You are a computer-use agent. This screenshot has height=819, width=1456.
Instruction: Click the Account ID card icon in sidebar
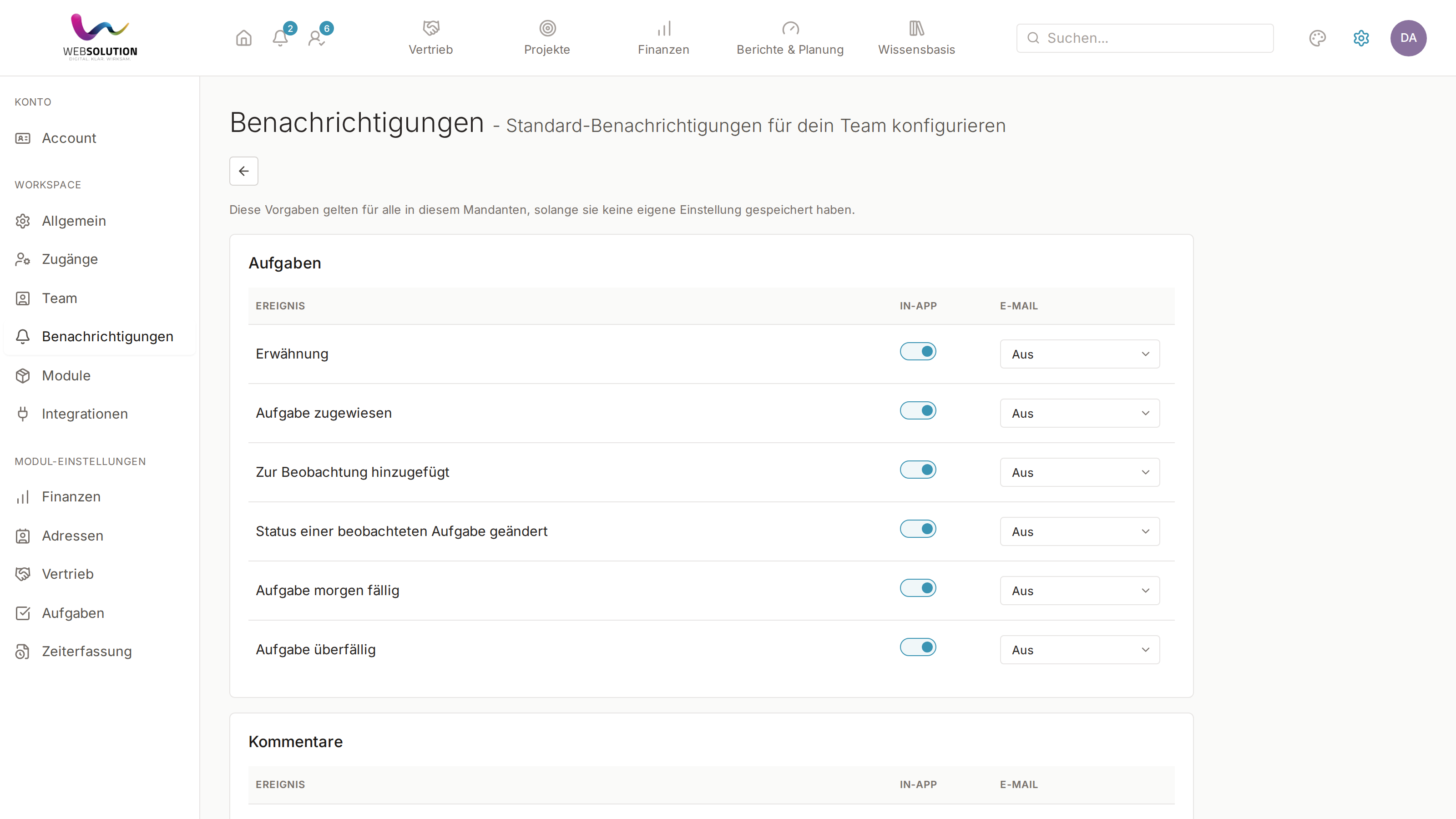point(23,138)
